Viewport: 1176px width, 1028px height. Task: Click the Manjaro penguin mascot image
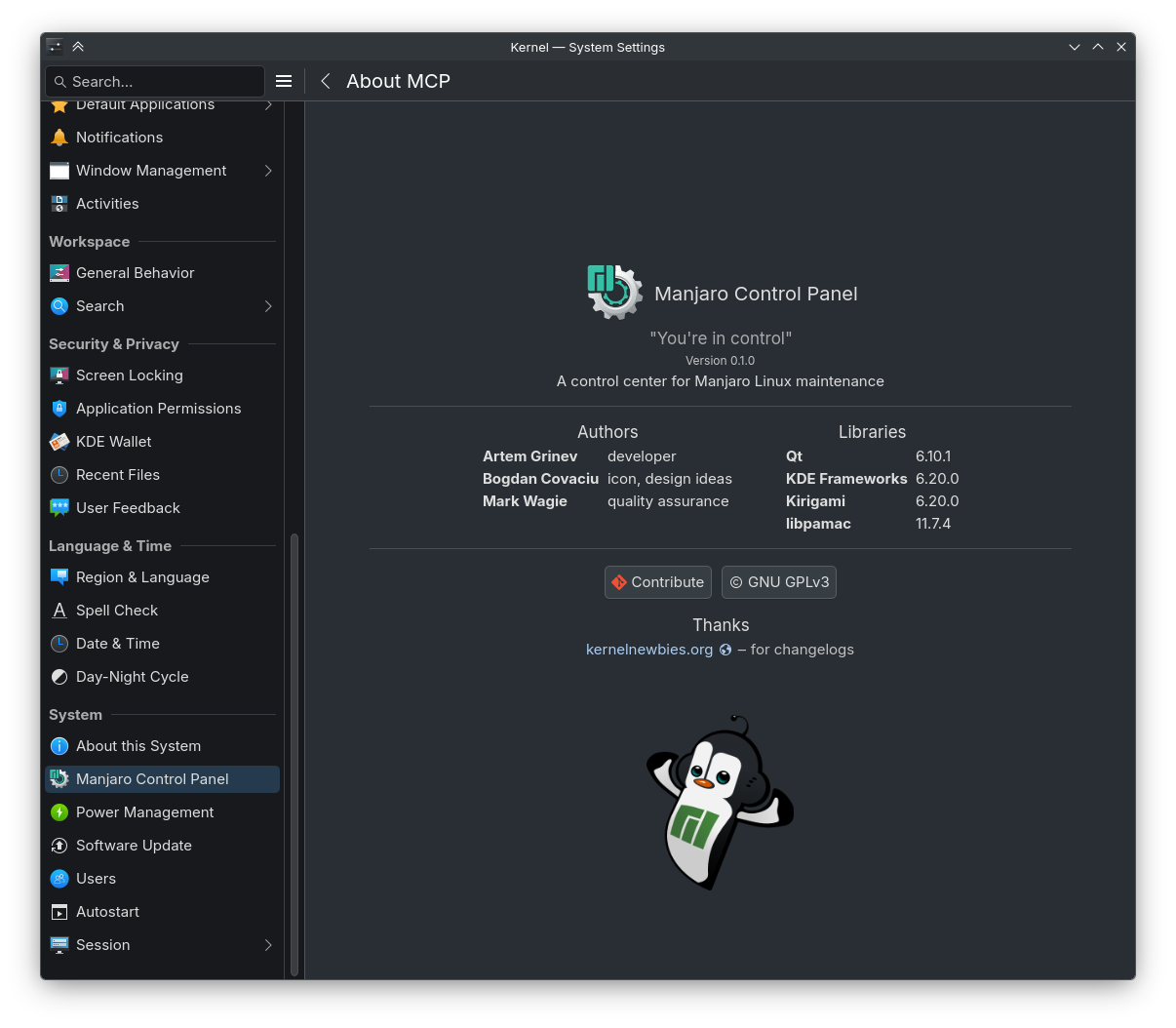[x=721, y=802]
